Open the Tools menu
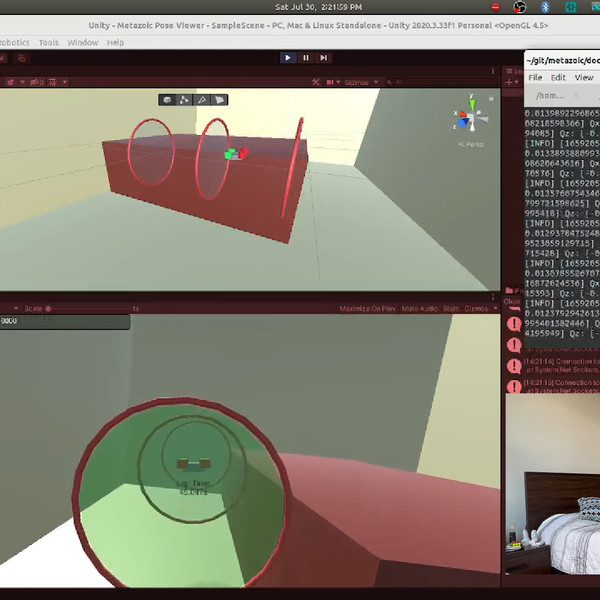 [x=49, y=42]
